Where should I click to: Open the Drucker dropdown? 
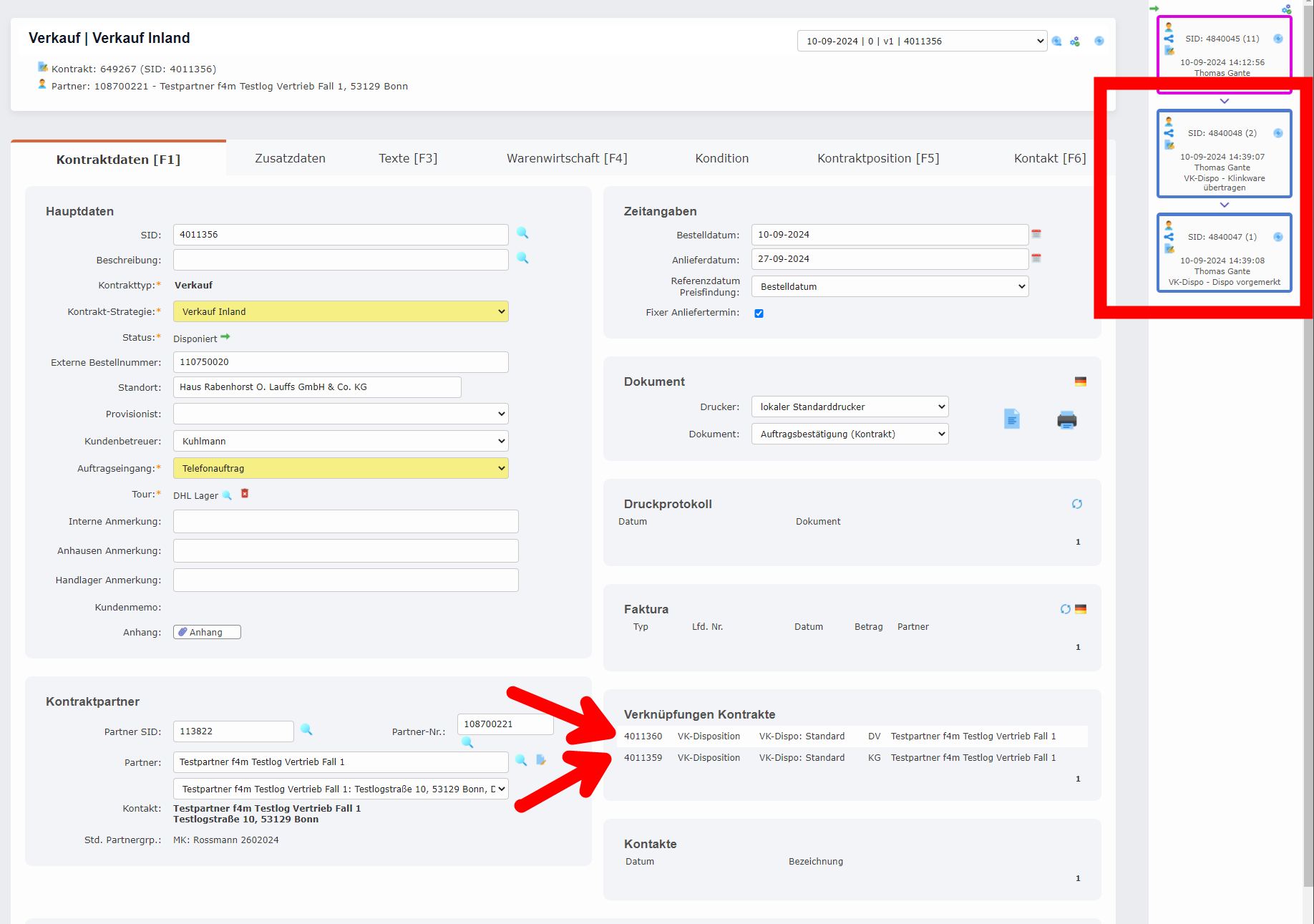click(x=850, y=407)
